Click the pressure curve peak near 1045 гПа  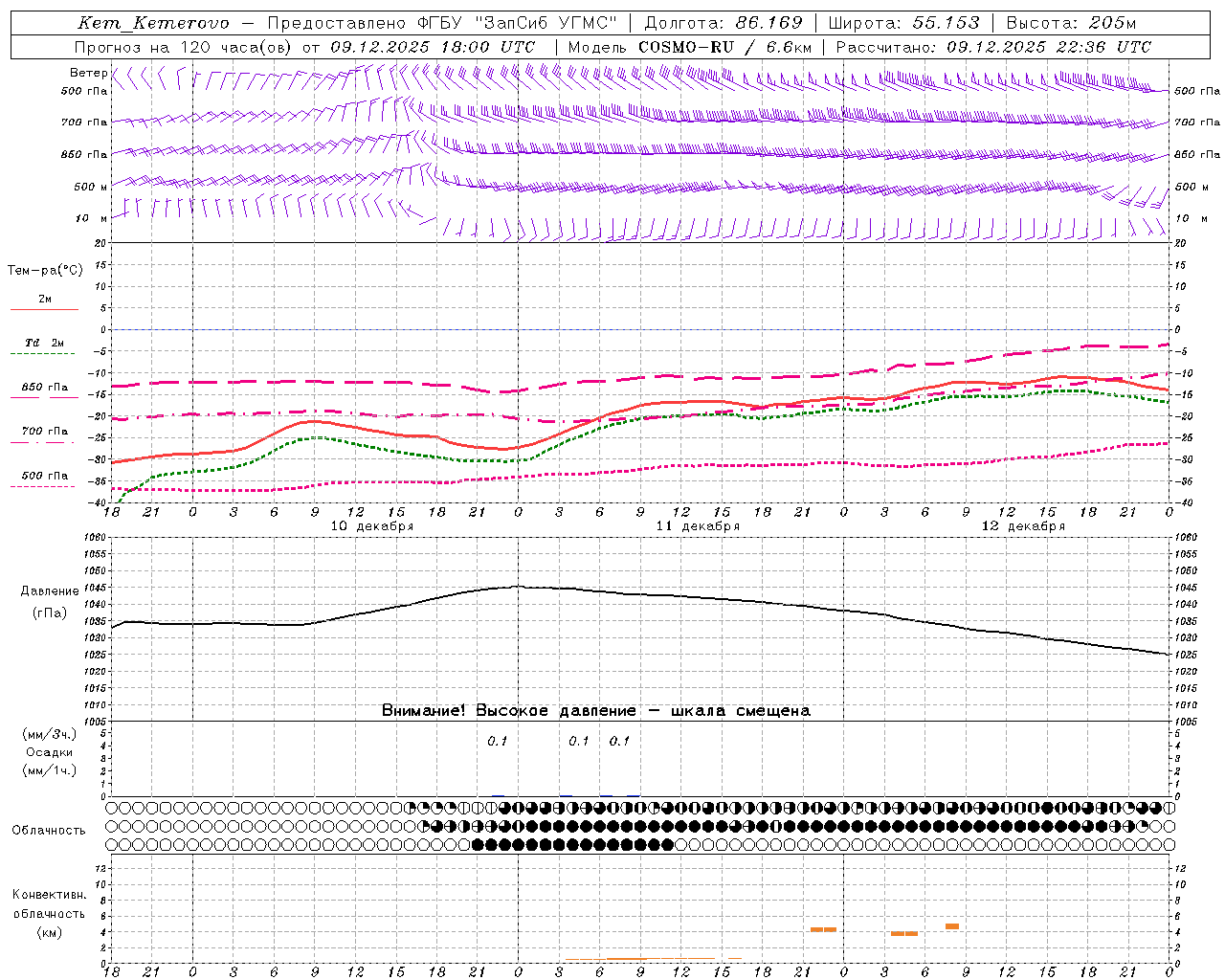coord(517,587)
